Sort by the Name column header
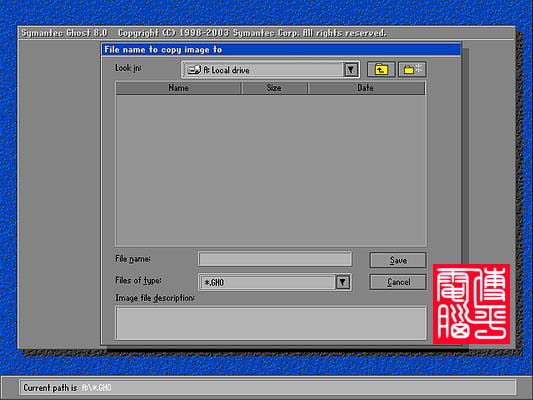Screen dimensions: 533x400 (x=178, y=88)
